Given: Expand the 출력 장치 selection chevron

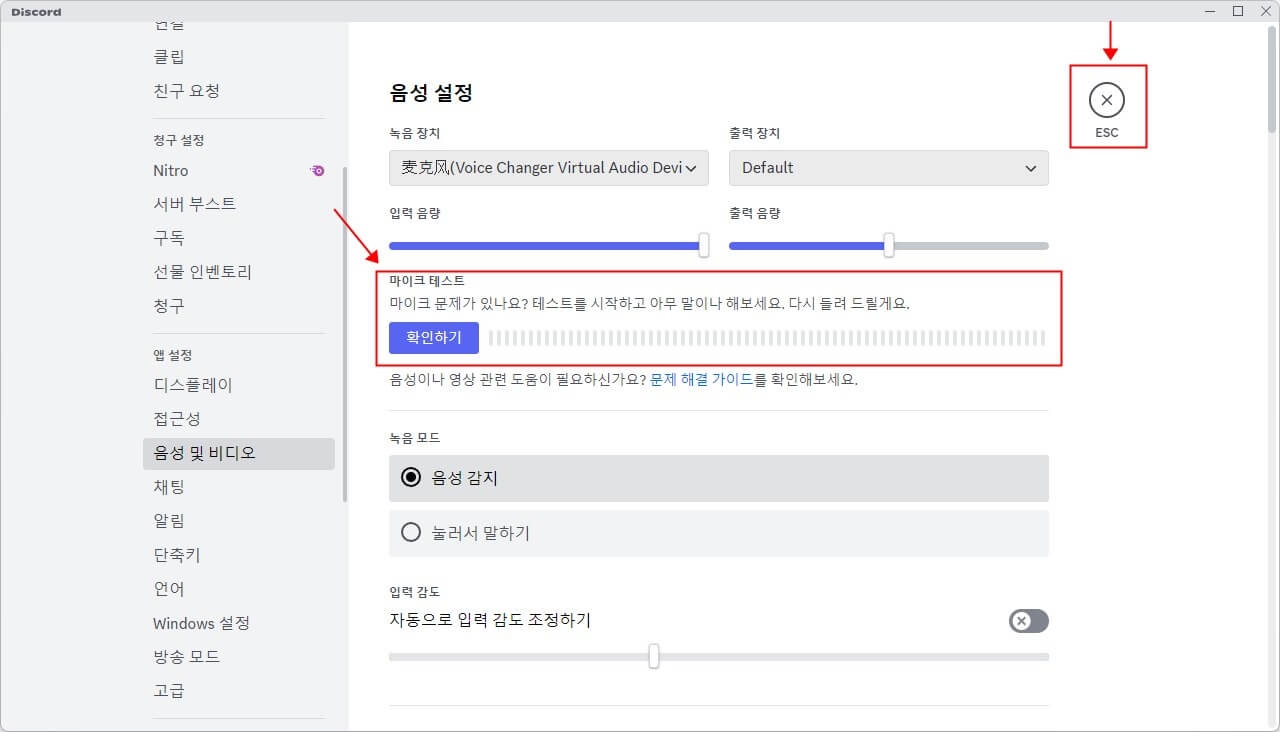Looking at the screenshot, I should click(x=1031, y=168).
